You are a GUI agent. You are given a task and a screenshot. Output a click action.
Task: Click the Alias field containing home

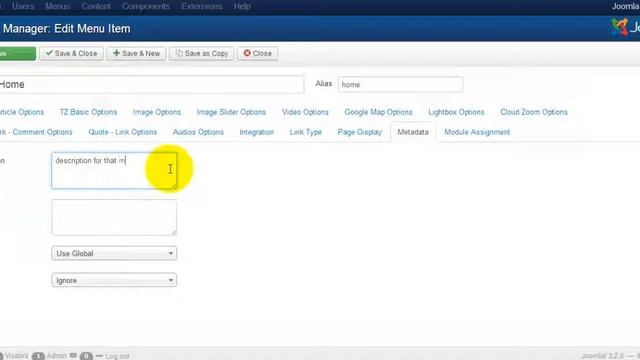(x=400, y=84)
